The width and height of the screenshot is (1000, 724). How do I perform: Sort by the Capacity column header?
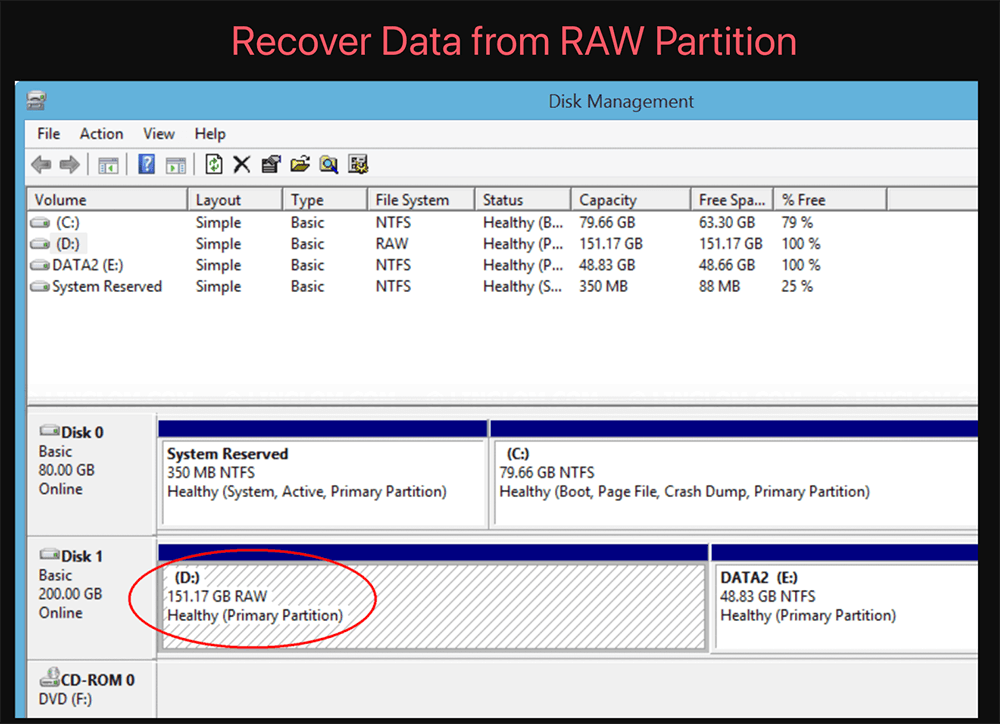[630, 200]
